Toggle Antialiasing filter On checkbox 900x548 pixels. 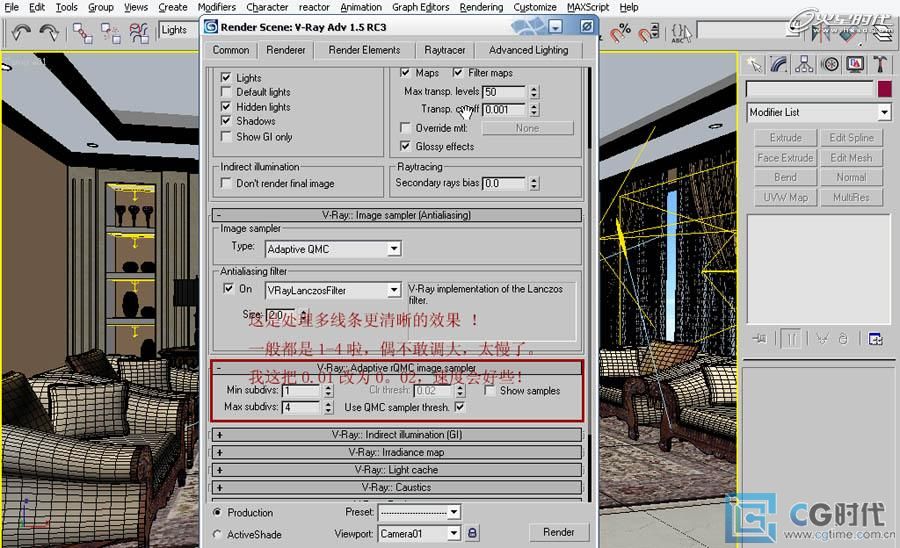click(x=228, y=288)
